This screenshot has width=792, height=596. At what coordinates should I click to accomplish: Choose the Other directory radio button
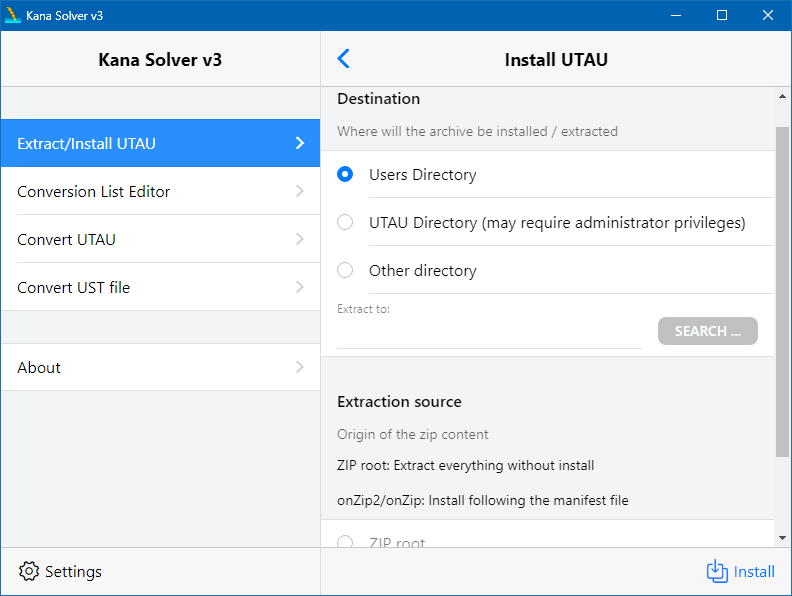(x=345, y=270)
